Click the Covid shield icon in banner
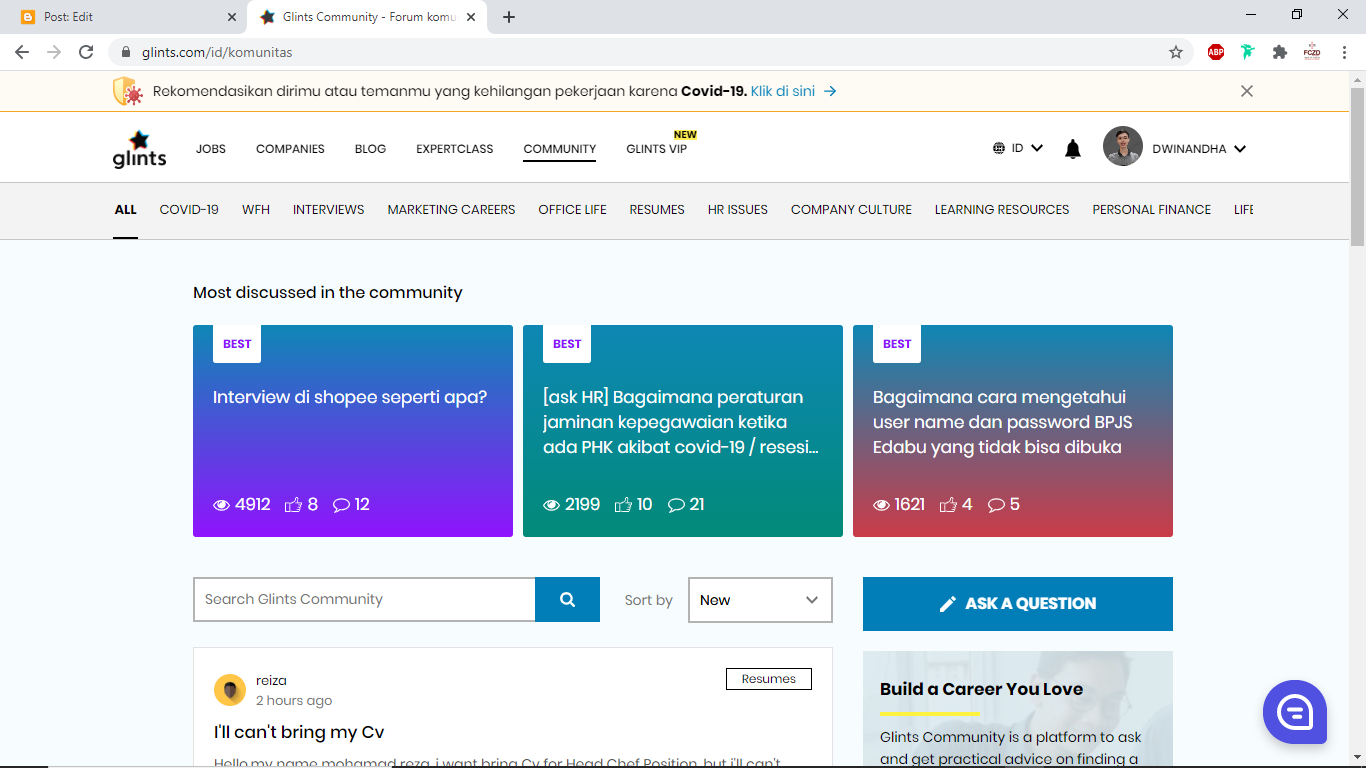Image resolution: width=1366 pixels, height=768 pixels. coord(127,91)
